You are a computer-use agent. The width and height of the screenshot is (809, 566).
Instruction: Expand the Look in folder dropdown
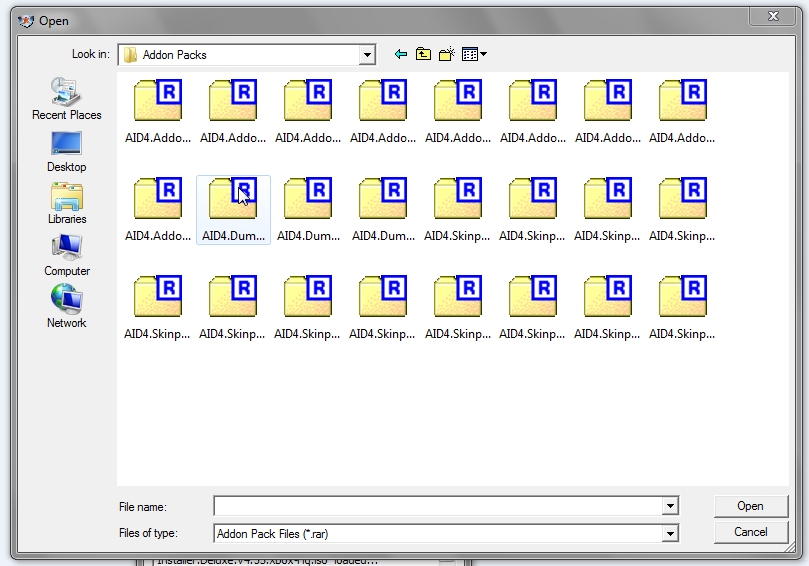[x=367, y=55]
